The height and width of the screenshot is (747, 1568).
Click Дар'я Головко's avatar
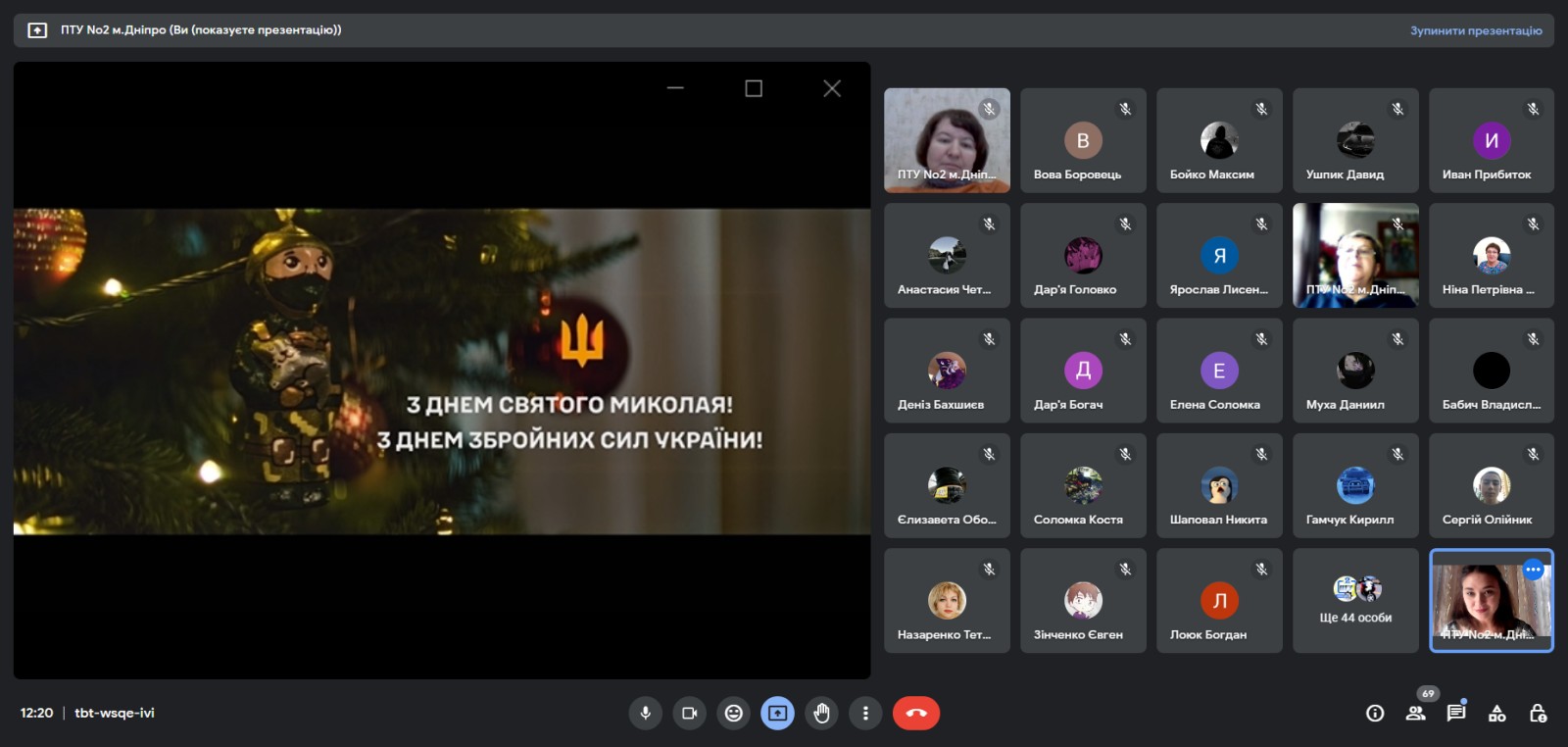tap(1083, 255)
